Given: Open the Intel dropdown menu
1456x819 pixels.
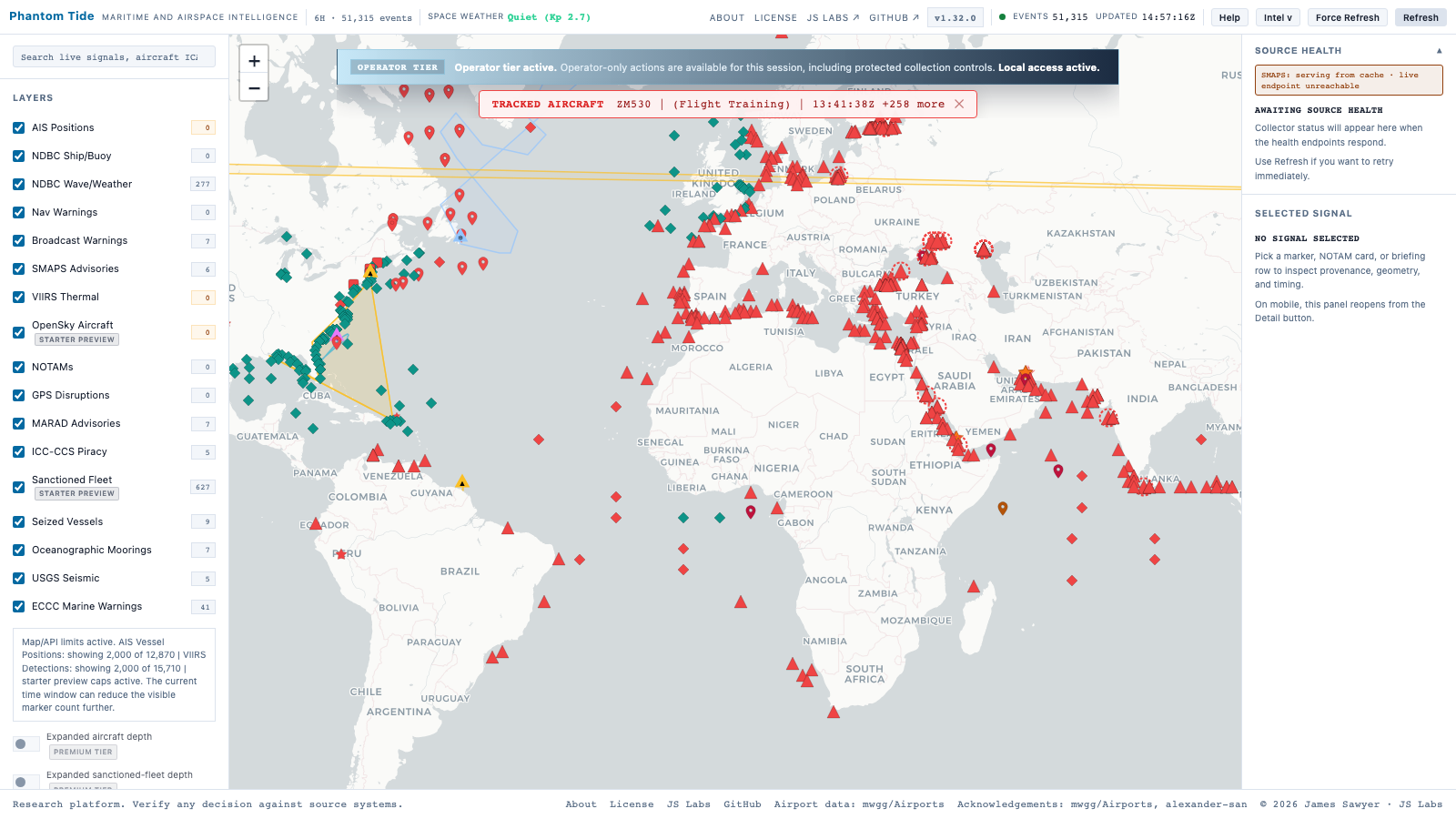Looking at the screenshot, I should (x=1278, y=17).
